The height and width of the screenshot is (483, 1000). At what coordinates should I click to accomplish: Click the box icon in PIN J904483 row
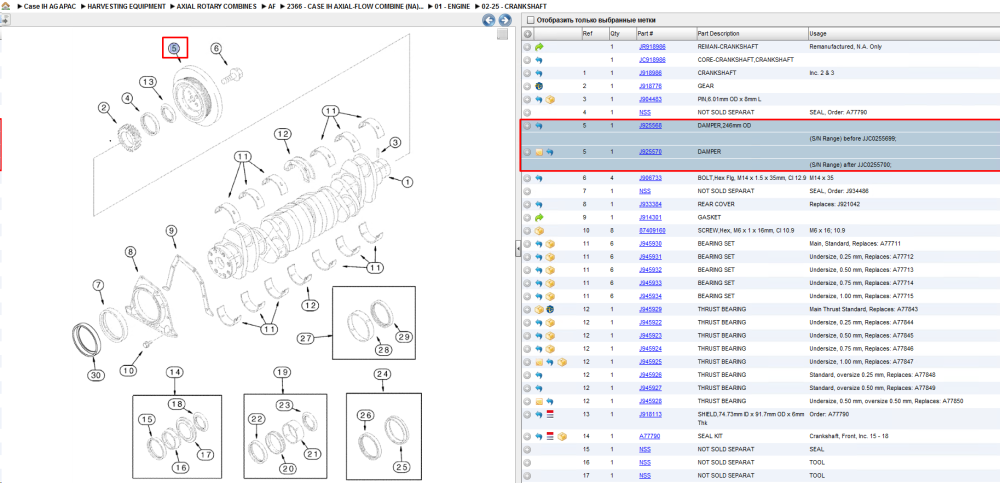coord(550,100)
